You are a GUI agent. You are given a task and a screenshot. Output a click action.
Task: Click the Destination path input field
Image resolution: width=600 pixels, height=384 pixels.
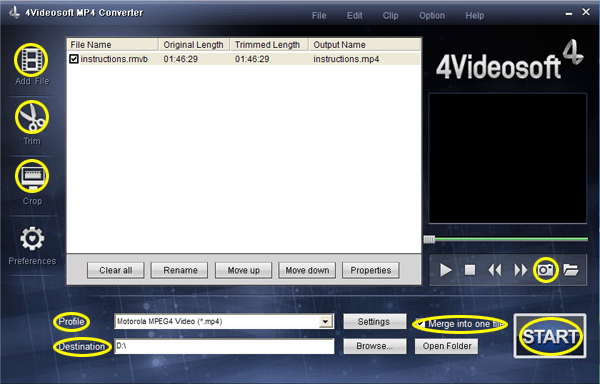[224, 346]
